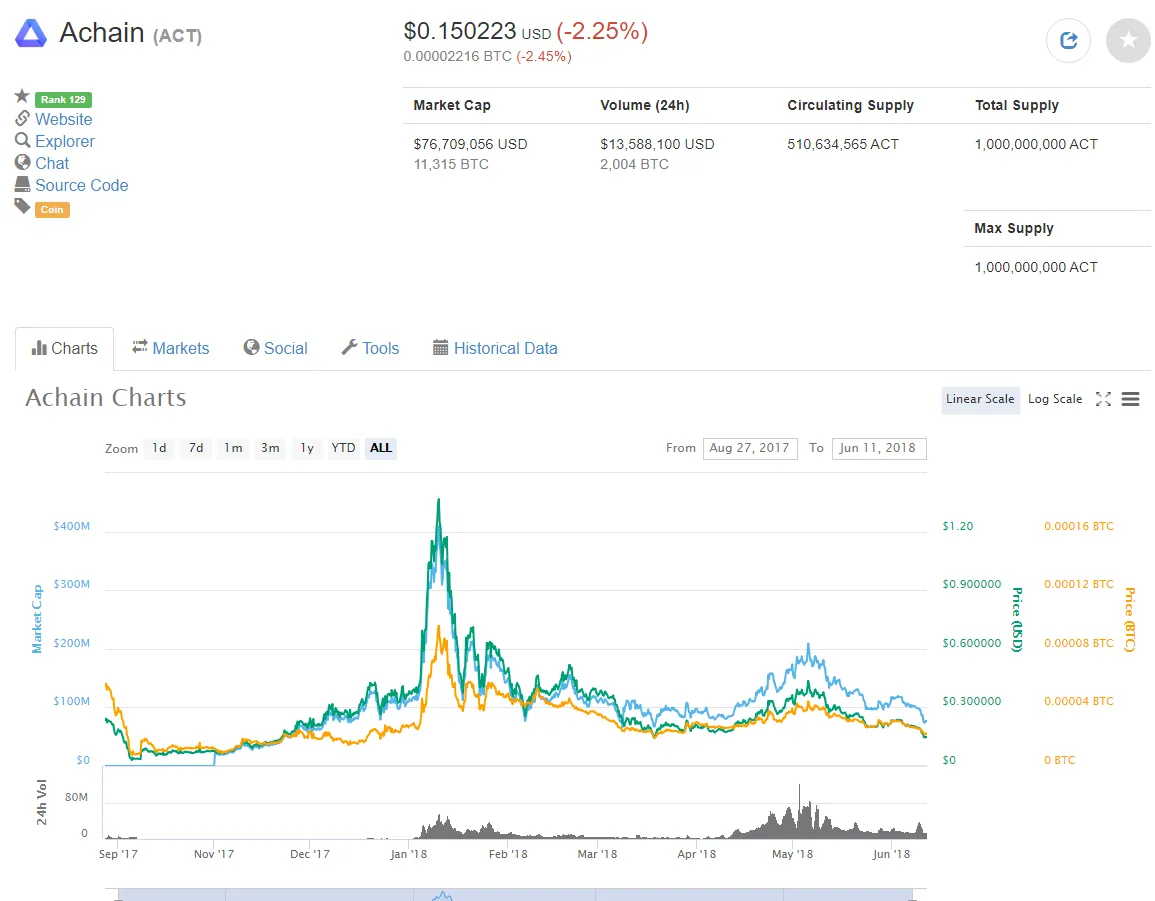Click the Circulating Supply value 510,634,565 ACT
Screen dimensions: 1155x901
pyautogui.click(x=843, y=144)
